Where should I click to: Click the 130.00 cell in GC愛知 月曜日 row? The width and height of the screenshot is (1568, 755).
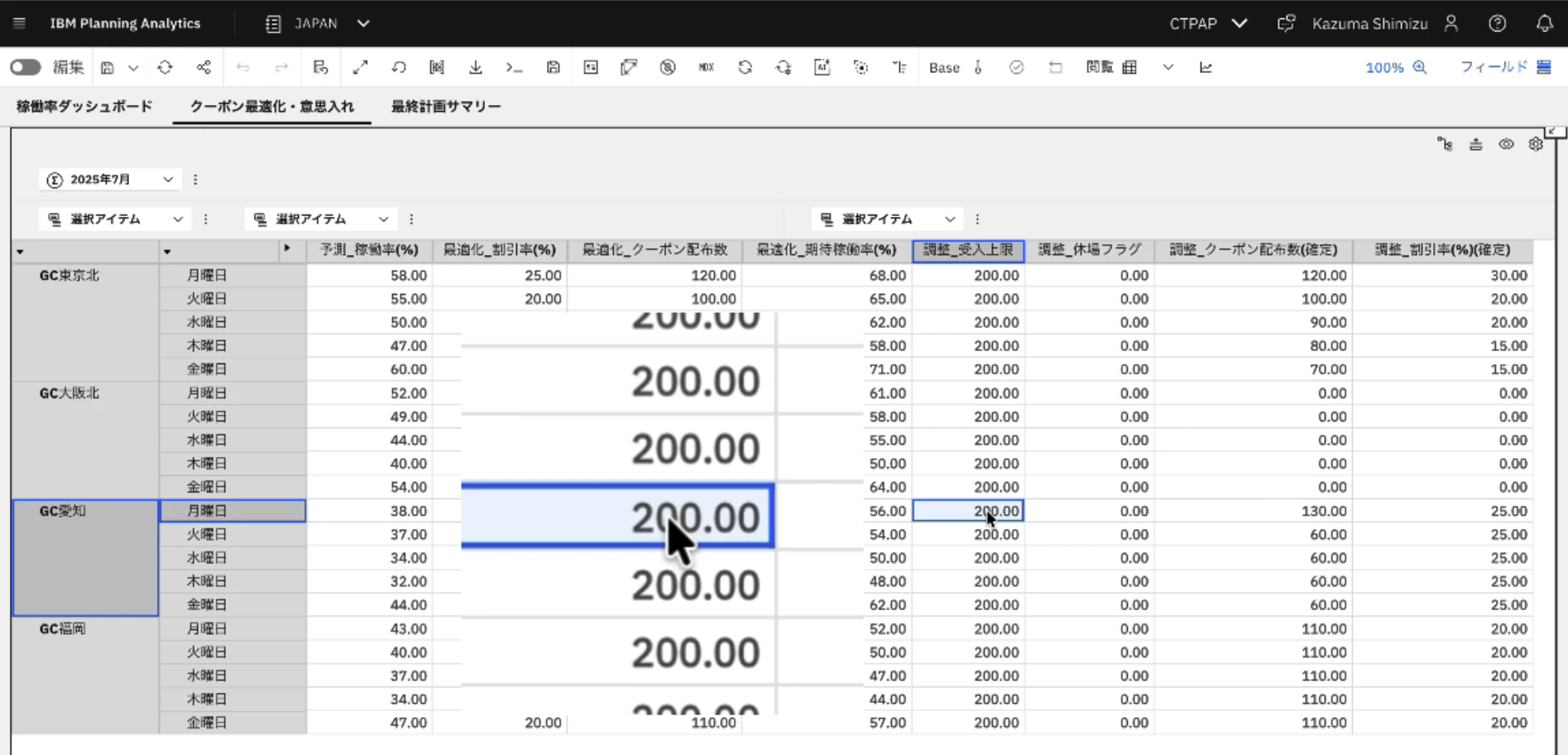coord(1254,512)
